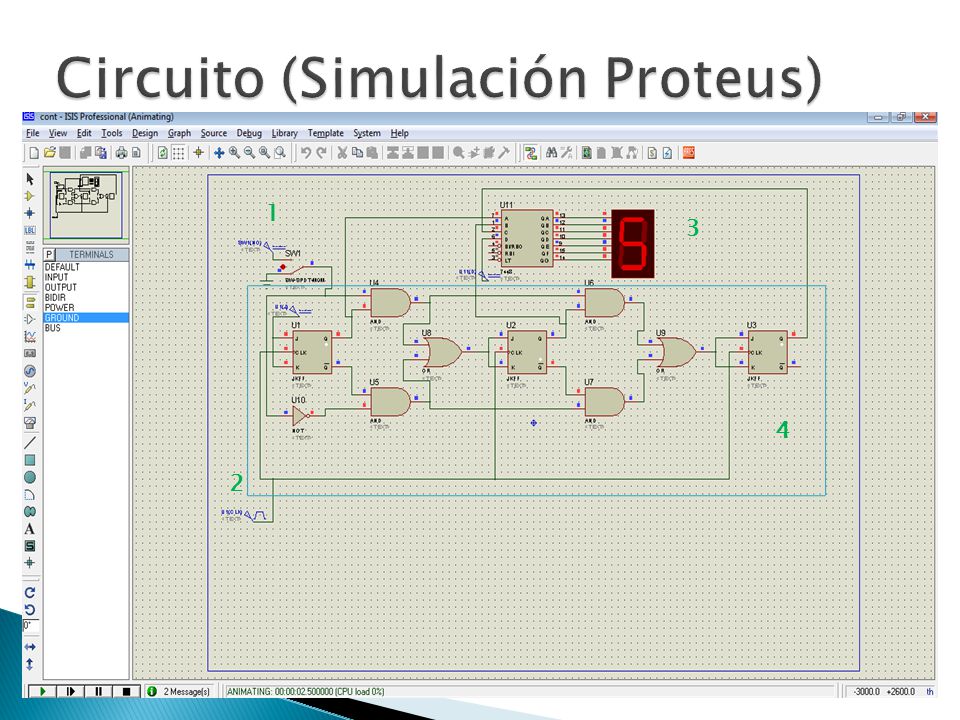Open the File menu
The height and width of the screenshot is (720, 960).
(x=32, y=133)
